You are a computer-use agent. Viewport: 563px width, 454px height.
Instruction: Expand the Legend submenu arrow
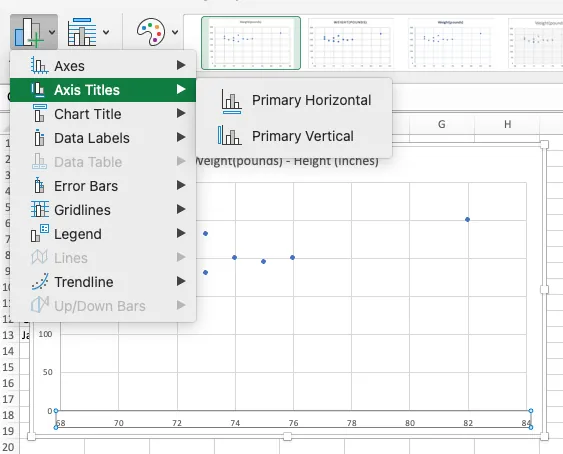[181, 233]
